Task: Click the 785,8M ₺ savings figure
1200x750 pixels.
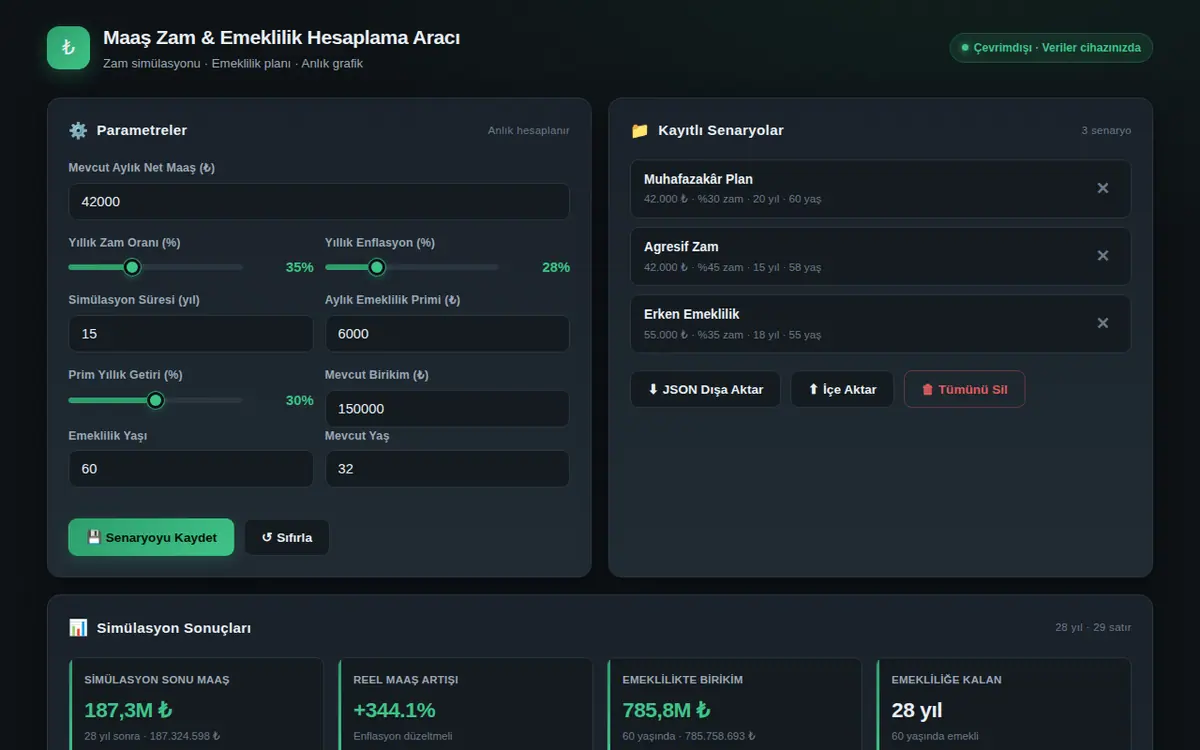Action: pos(666,710)
